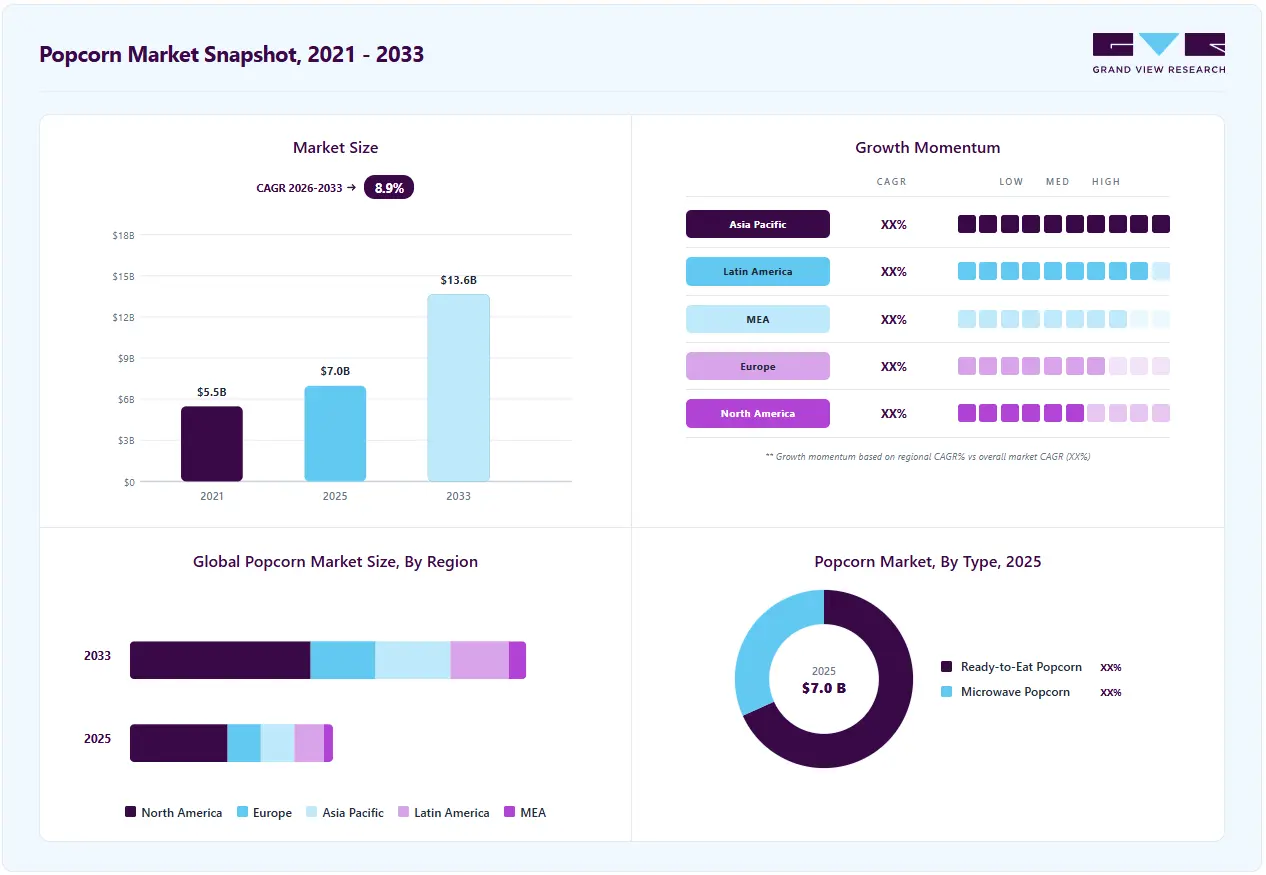Click the 2033 Latin America stacked bar segment
The width and height of the screenshot is (1266, 875).
tap(479, 660)
